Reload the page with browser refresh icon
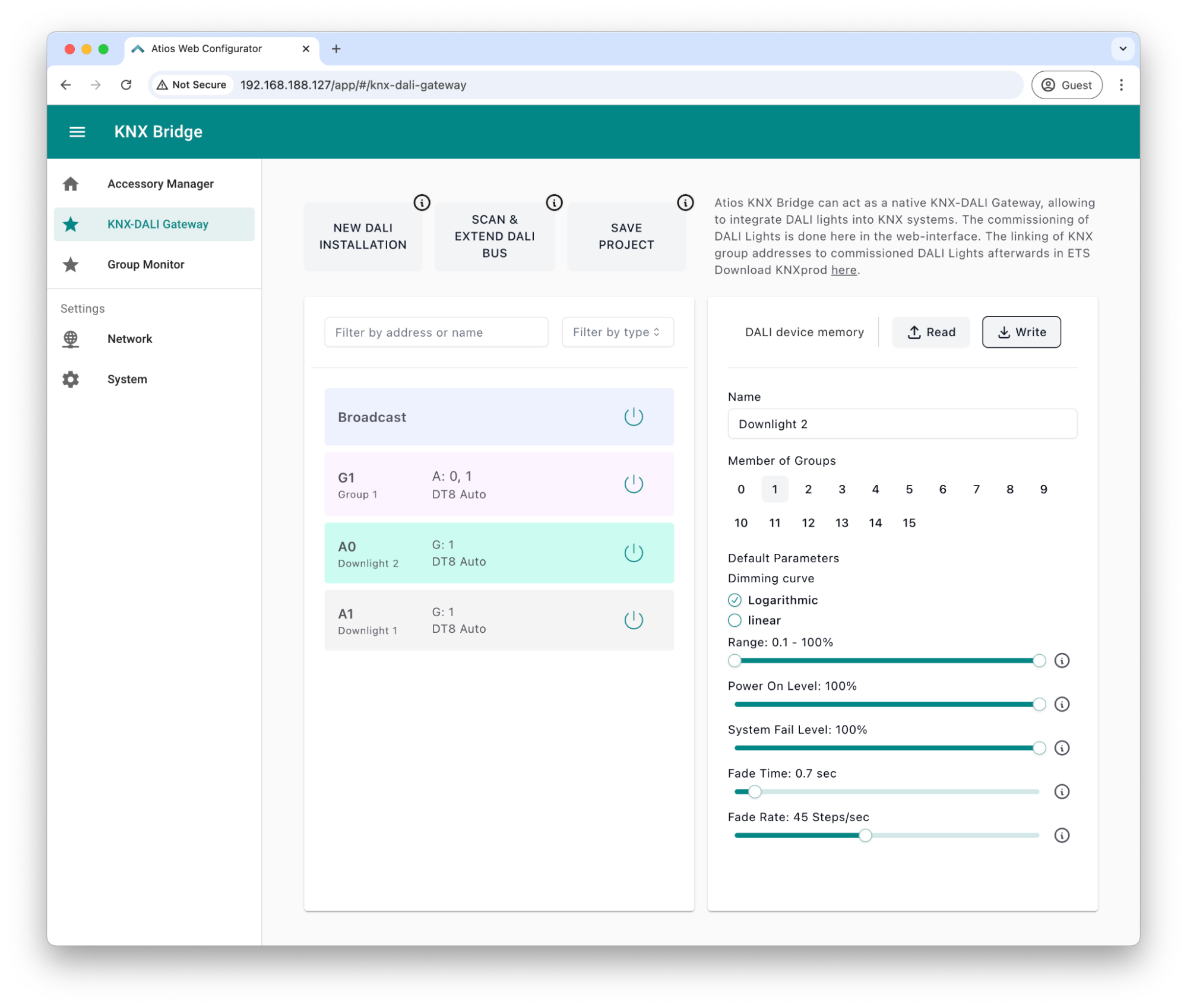1187x1008 pixels. pyautogui.click(x=126, y=85)
